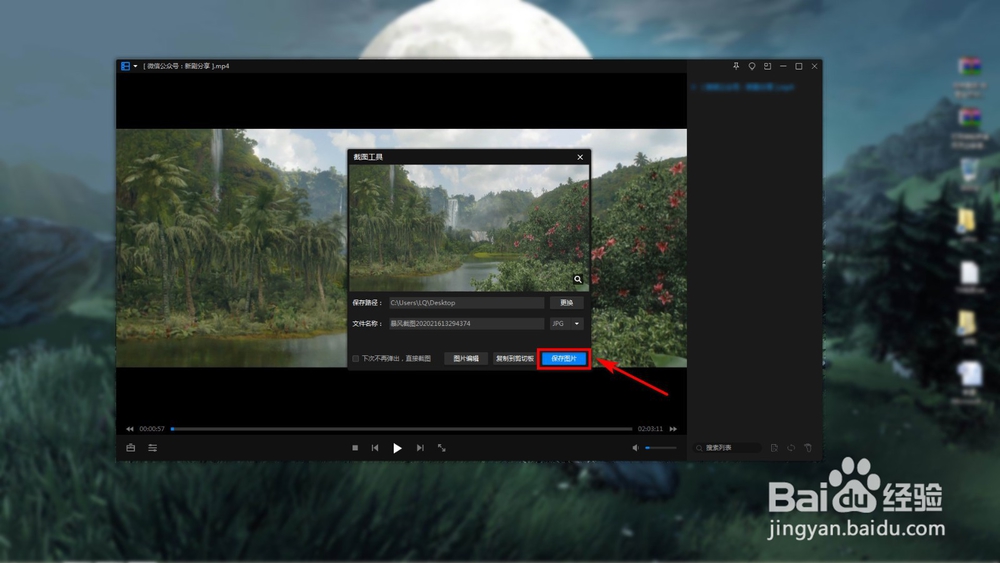Mute audio with the speaker icon

[635, 448]
